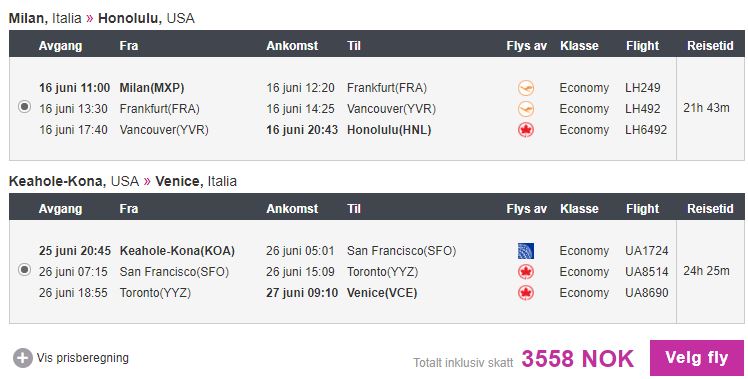
Task: Click the 21h 43m travel time
Action: (706, 108)
